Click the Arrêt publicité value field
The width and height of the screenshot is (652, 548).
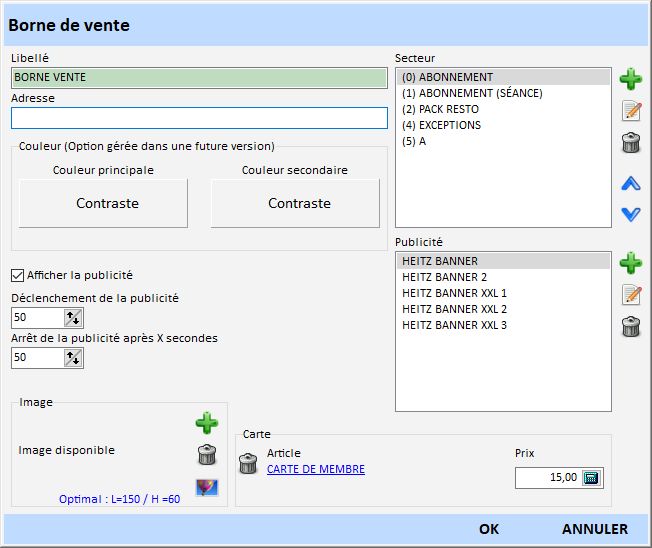click(37, 358)
